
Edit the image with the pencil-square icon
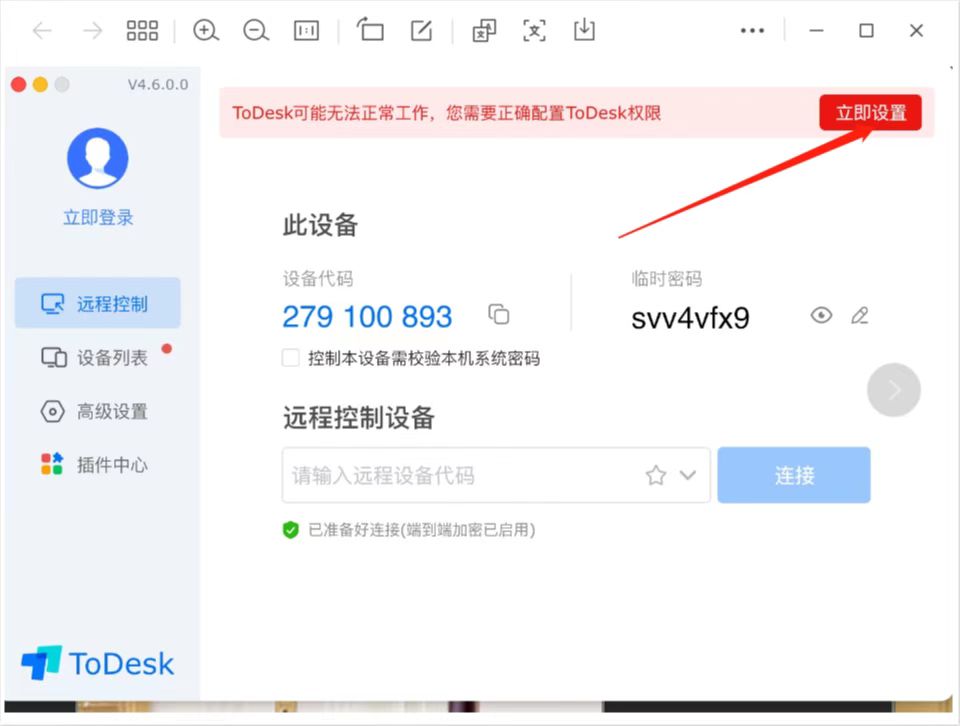point(421,30)
